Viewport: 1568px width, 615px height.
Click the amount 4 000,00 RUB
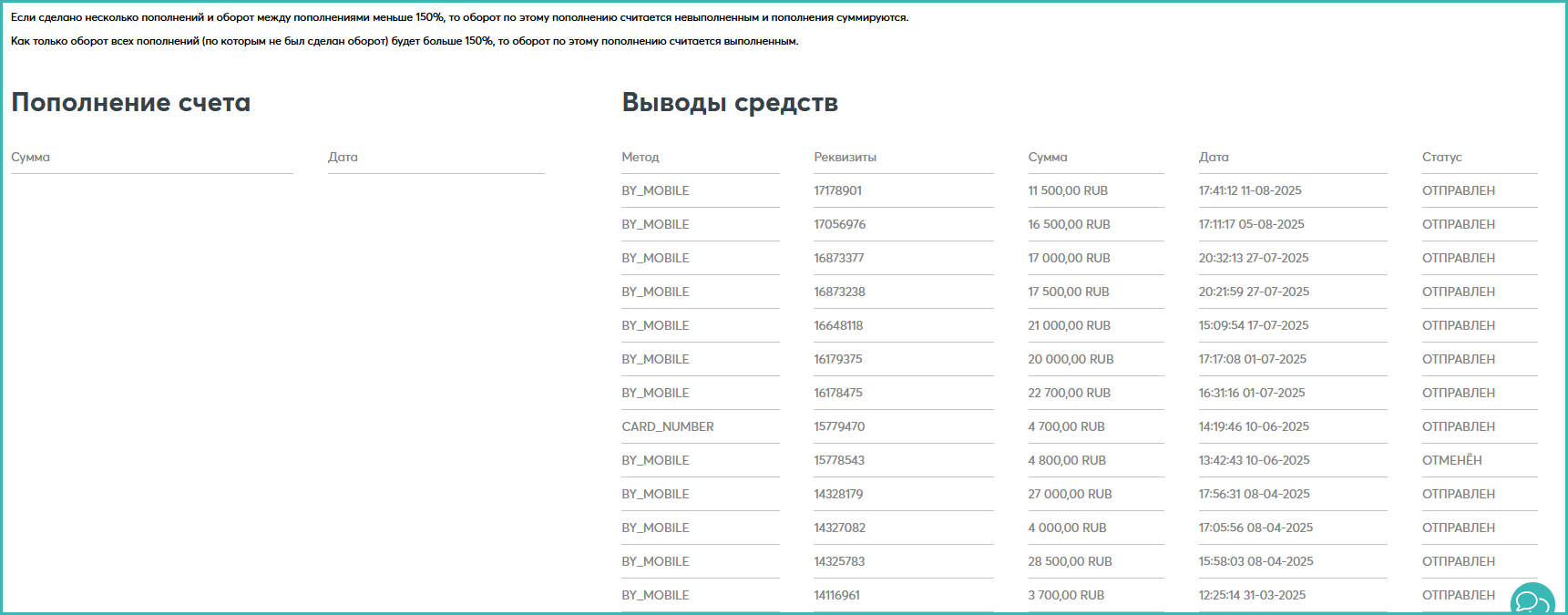(1067, 528)
